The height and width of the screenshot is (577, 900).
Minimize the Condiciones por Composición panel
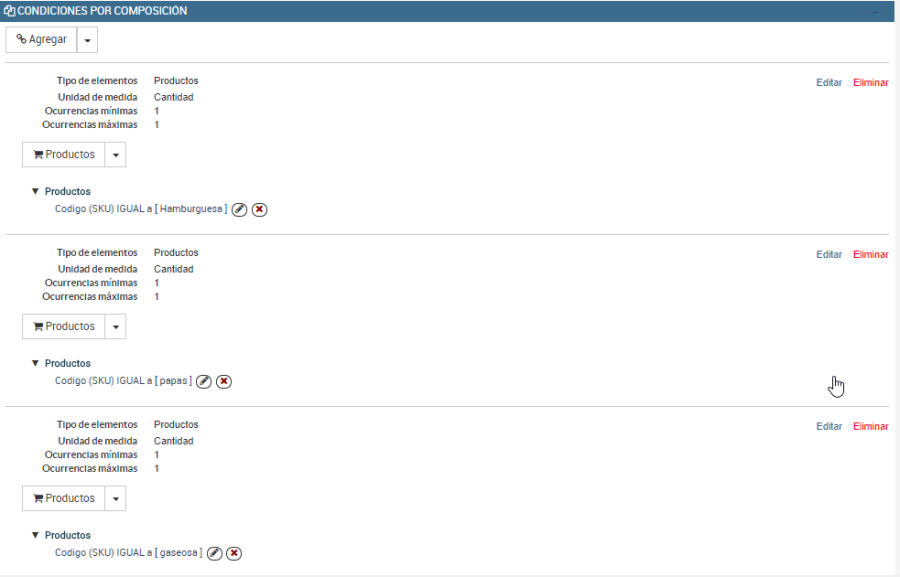[x=876, y=12]
